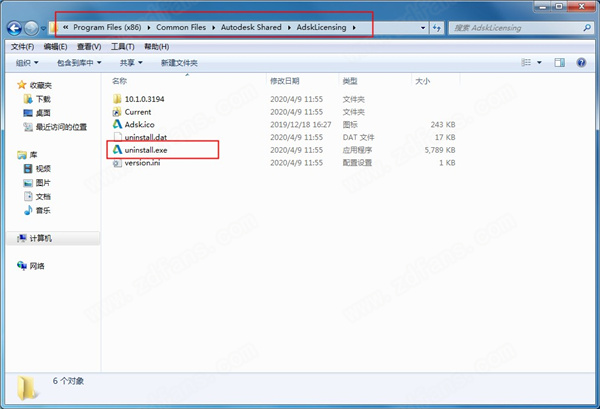Select the Current folder shortcut
Image resolution: width=600 pixels, height=409 pixels.
pyautogui.click(x=138, y=112)
